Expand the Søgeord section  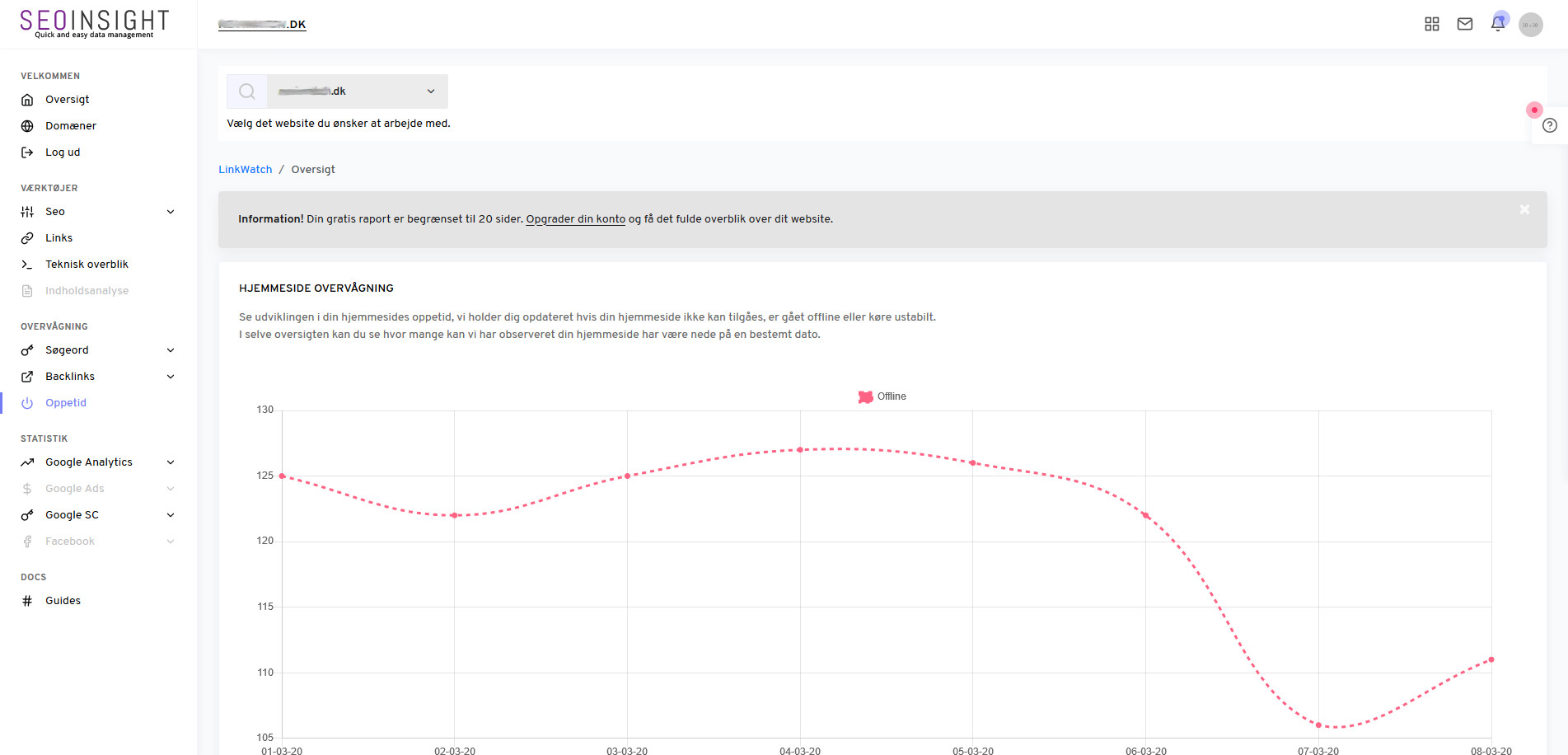(170, 349)
